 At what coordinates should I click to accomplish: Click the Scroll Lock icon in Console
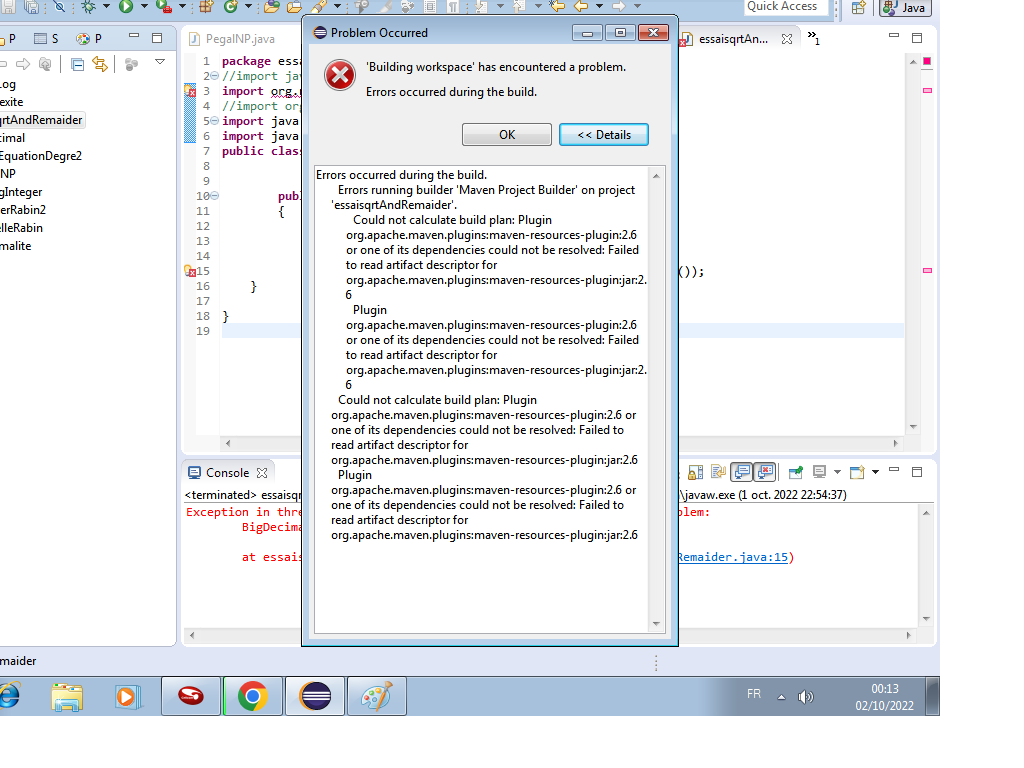696,472
